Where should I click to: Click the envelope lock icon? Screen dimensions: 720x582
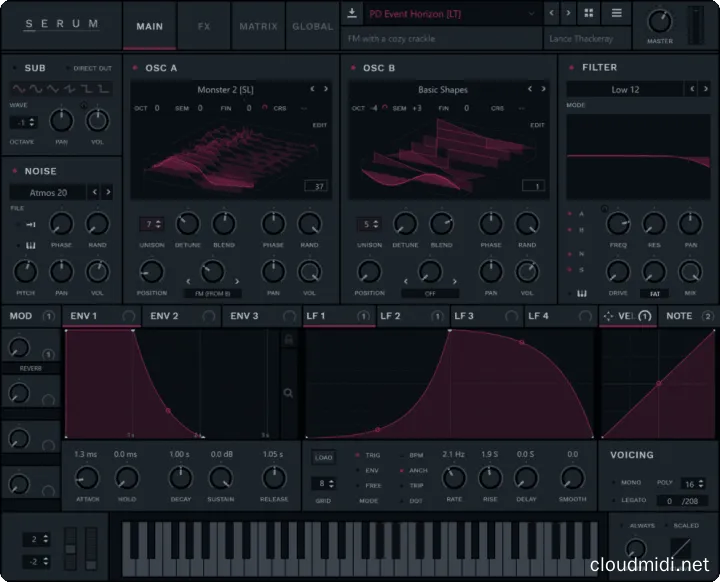tap(288, 341)
